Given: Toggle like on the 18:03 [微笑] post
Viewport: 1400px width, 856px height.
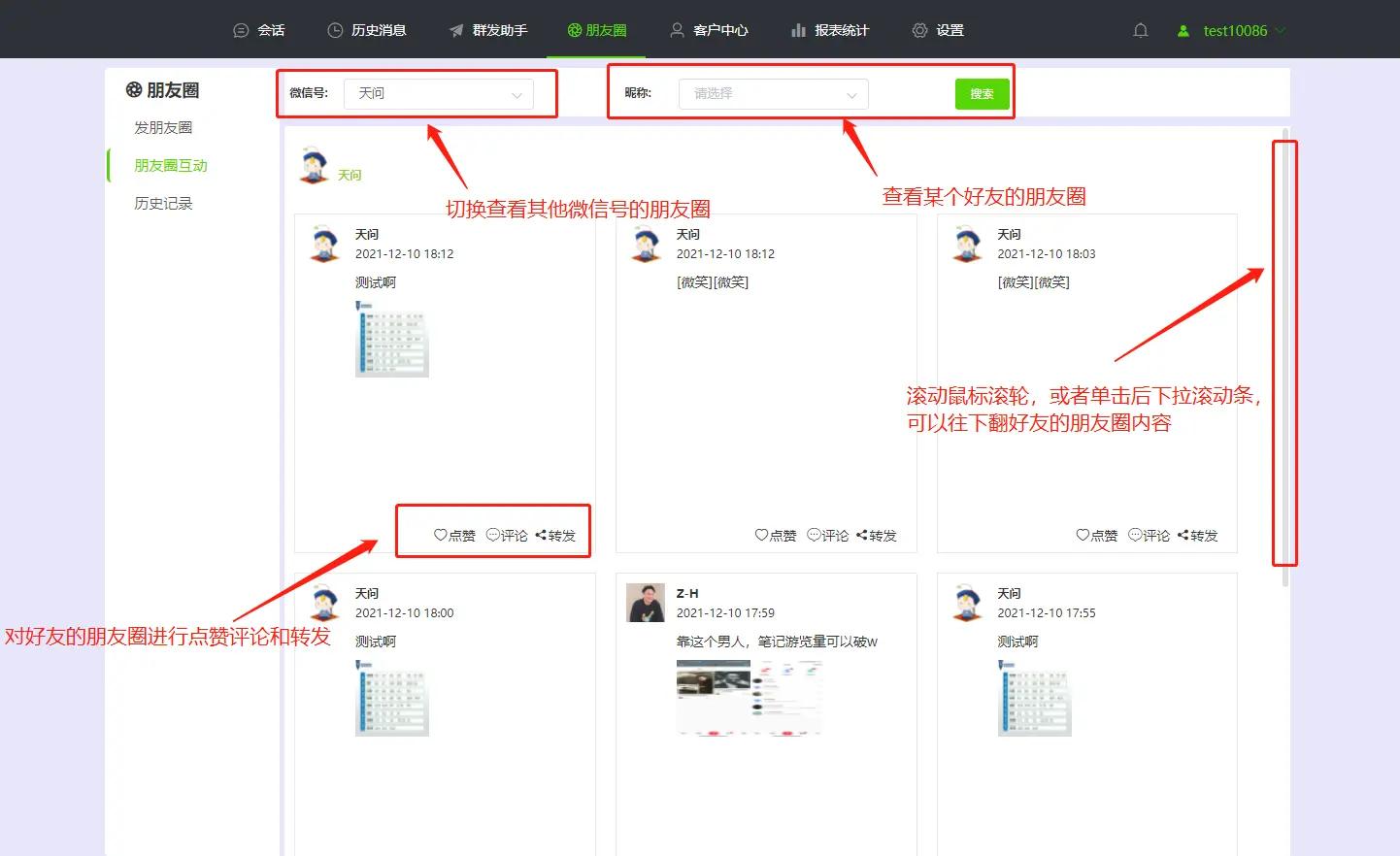Looking at the screenshot, I should (1097, 535).
